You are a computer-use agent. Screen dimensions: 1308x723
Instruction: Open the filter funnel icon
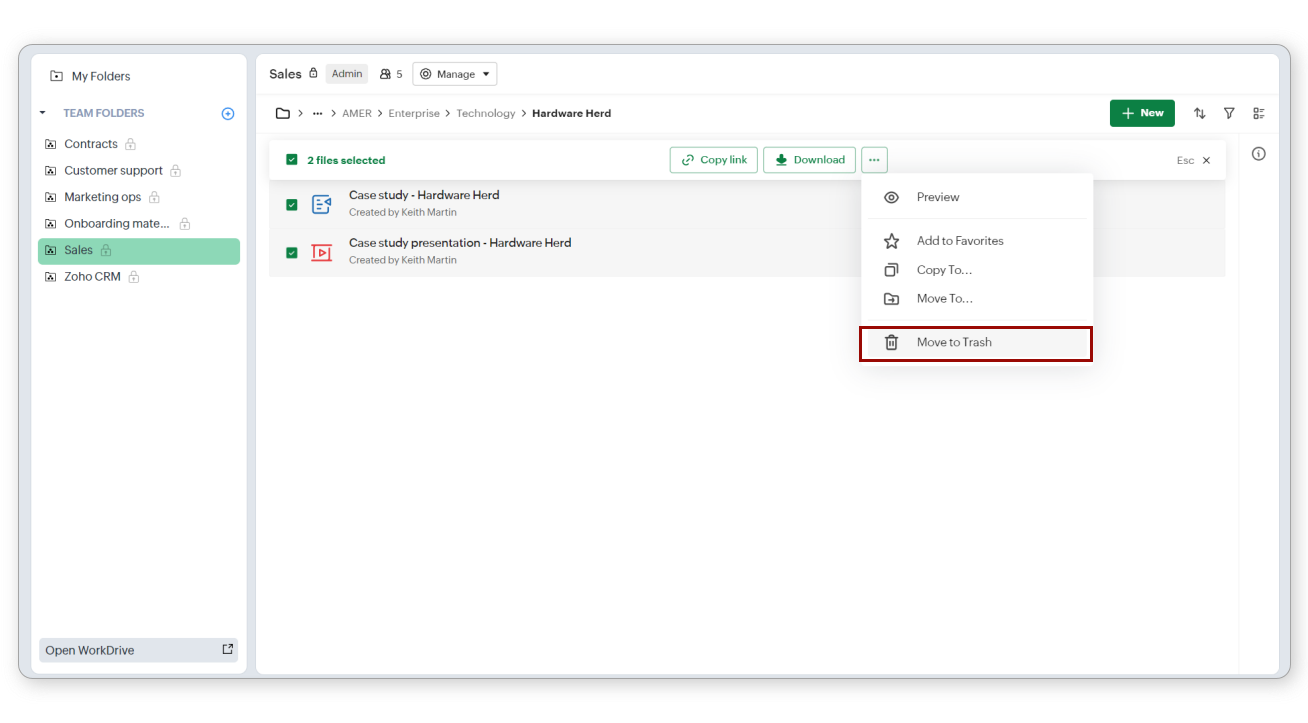pos(1229,114)
